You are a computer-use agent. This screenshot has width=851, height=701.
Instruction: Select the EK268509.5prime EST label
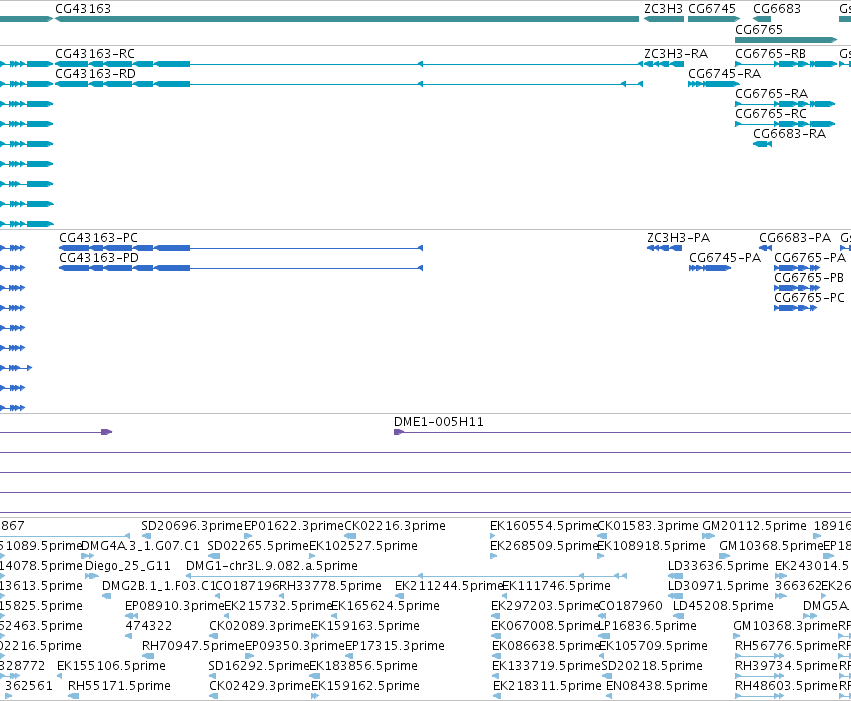pos(544,546)
